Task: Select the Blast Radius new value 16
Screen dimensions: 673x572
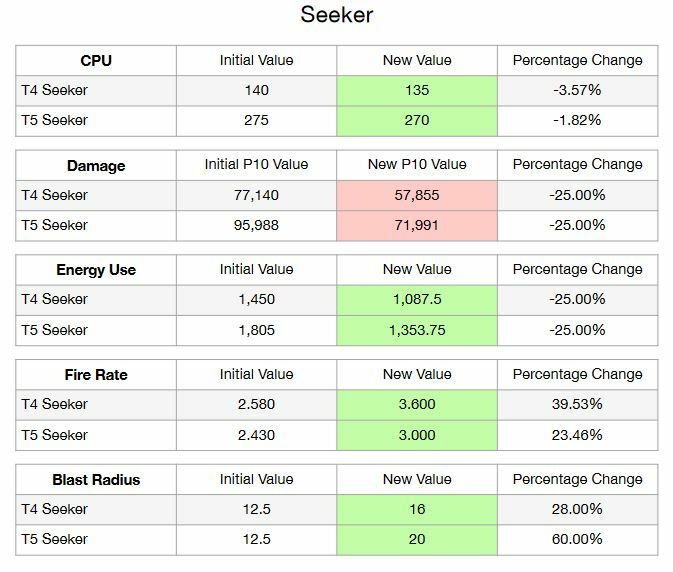Action: point(417,509)
